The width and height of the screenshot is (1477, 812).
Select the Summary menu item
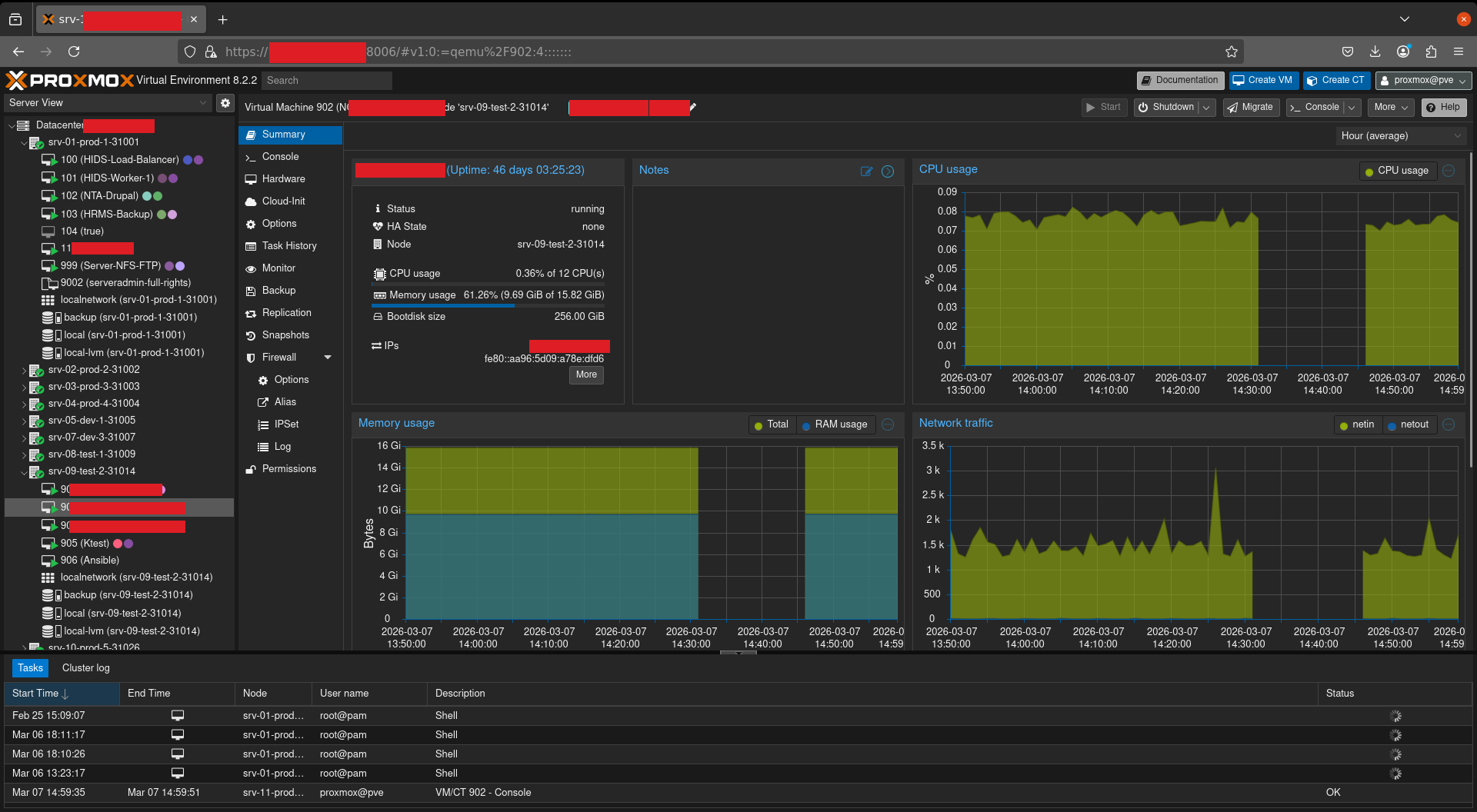tap(291, 135)
